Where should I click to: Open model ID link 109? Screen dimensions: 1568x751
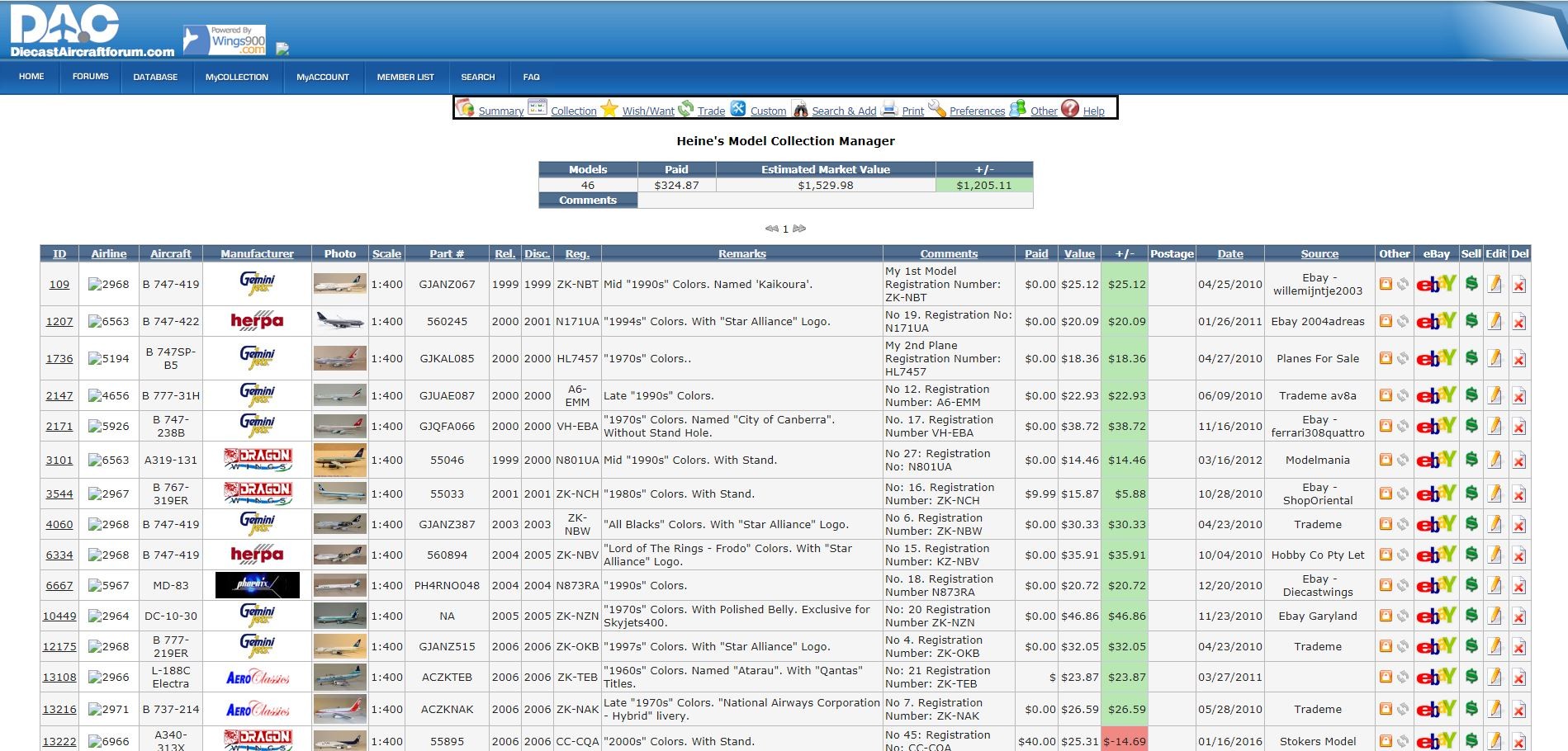coord(59,285)
